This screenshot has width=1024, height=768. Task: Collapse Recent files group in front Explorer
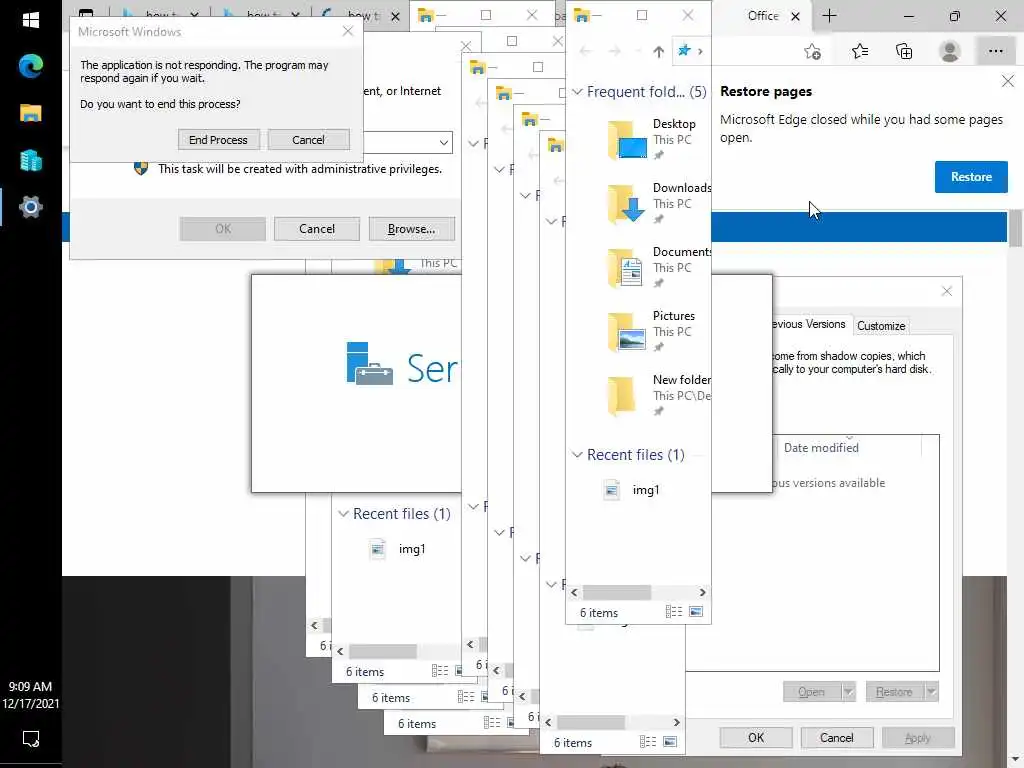point(577,455)
